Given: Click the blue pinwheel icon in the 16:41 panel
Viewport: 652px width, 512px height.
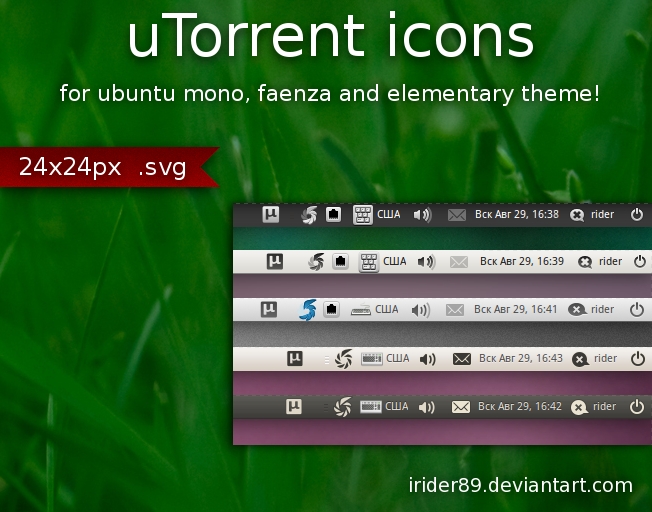Looking at the screenshot, I should point(308,310).
